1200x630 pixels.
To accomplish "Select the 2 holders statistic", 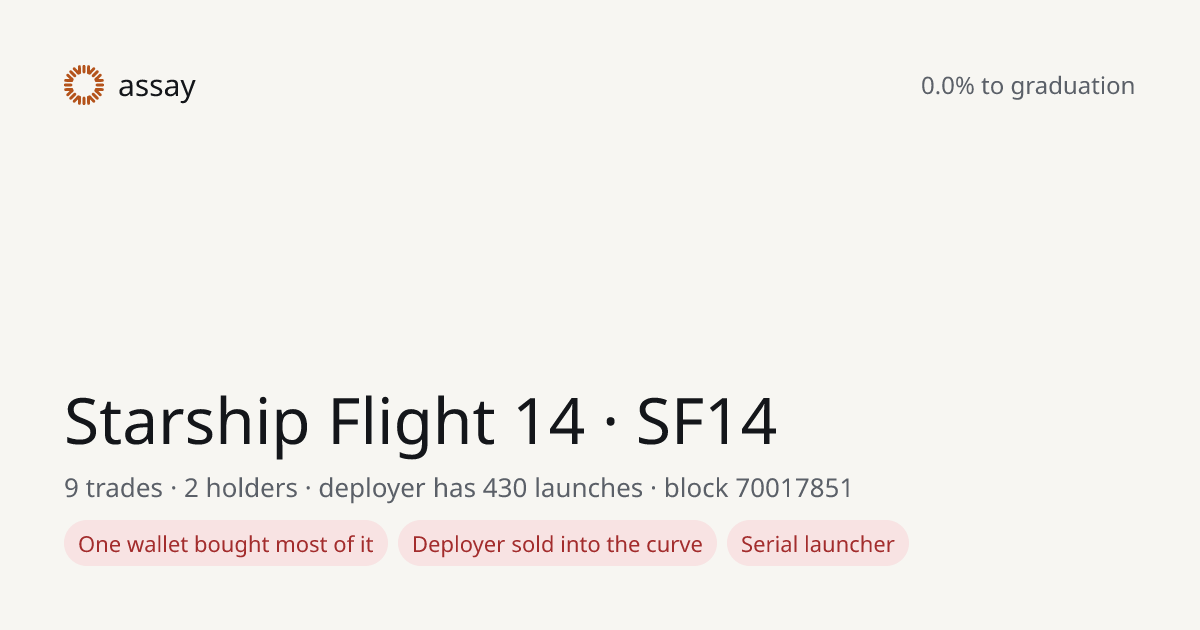I will coord(241,488).
